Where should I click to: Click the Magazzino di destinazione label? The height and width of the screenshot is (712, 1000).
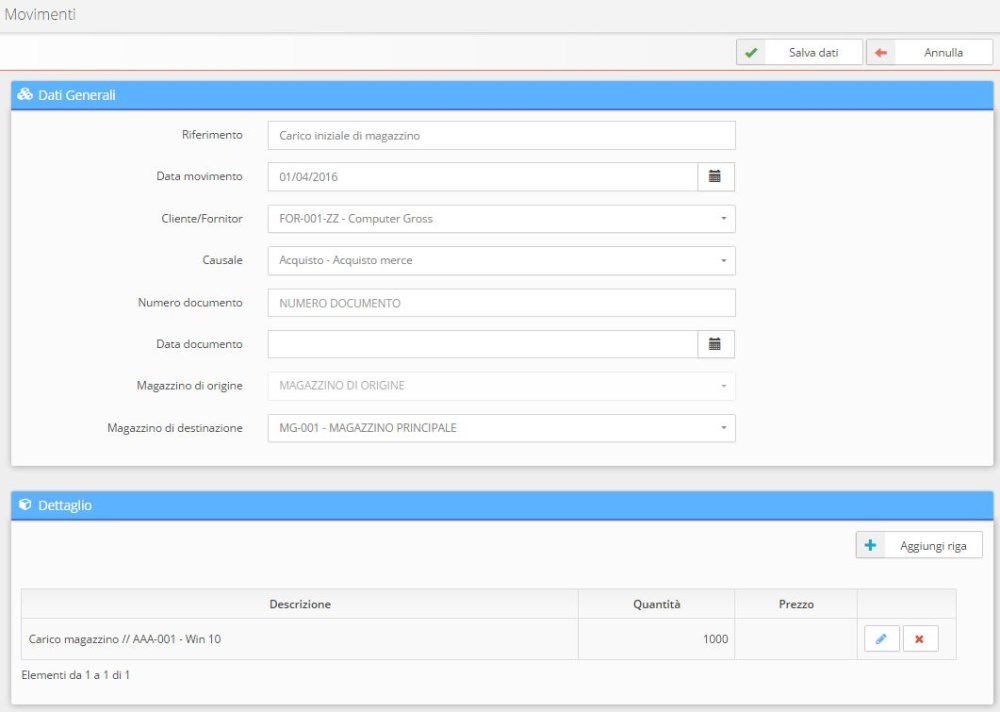pyautogui.click(x=175, y=427)
